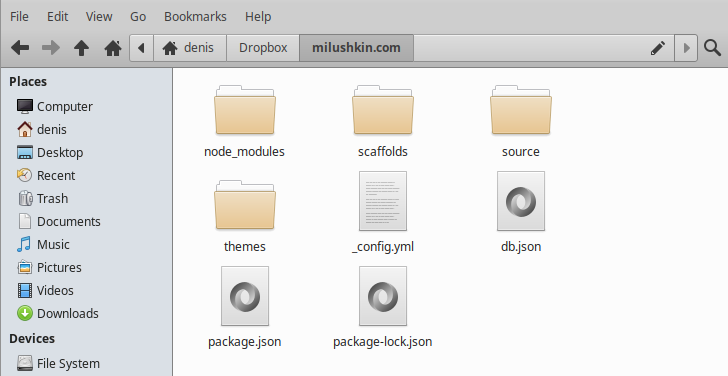Open Documents in Places sidebar
Screen dimensions: 728x376
click(59, 221)
